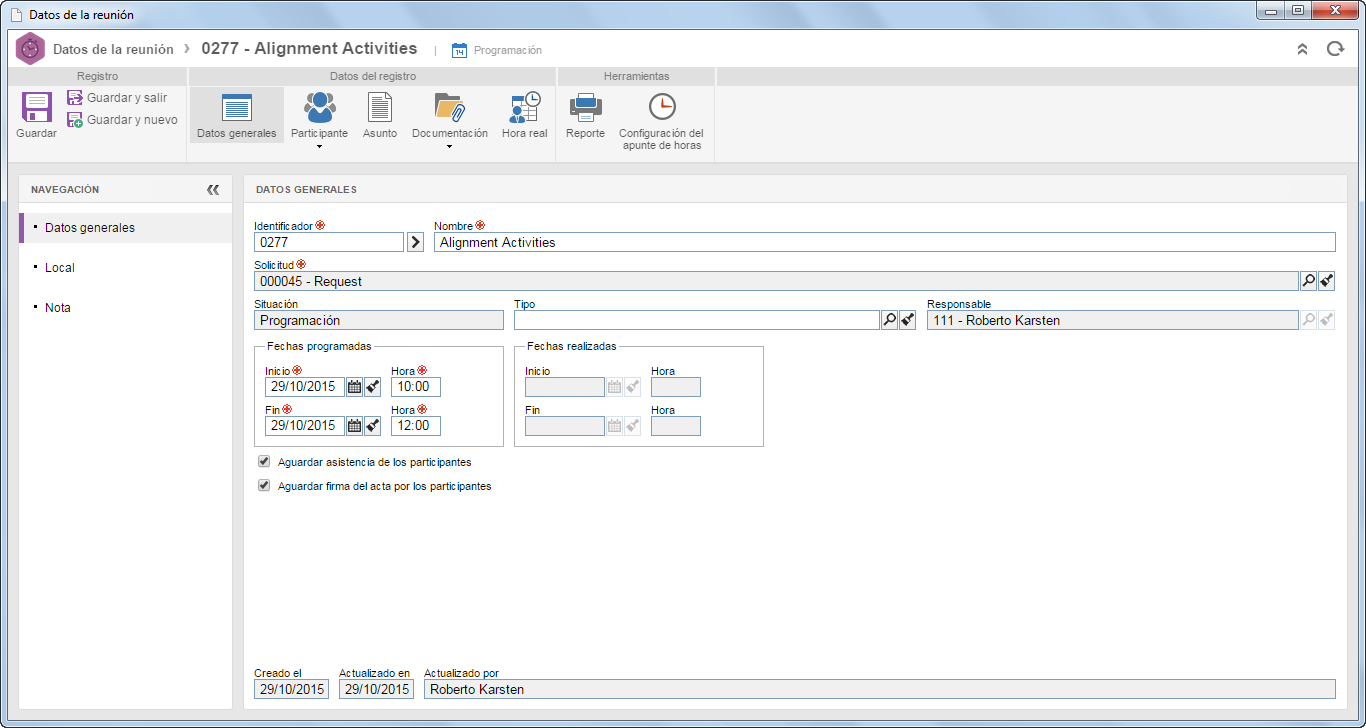This screenshot has width=1366, height=728.
Task: Click the document icon in title bar
Action: coord(16,15)
